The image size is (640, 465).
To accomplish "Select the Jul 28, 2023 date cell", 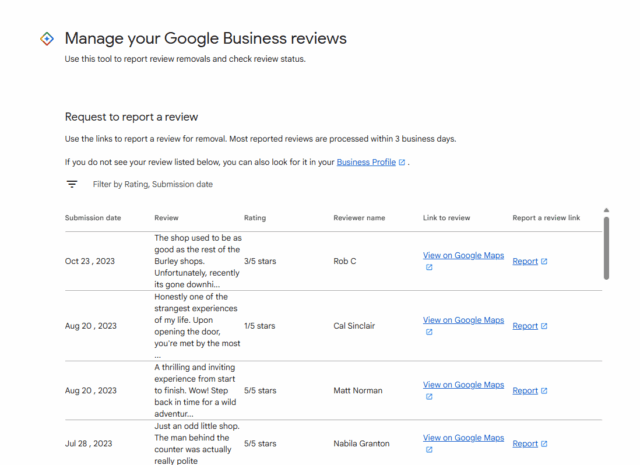I will 89,444.
